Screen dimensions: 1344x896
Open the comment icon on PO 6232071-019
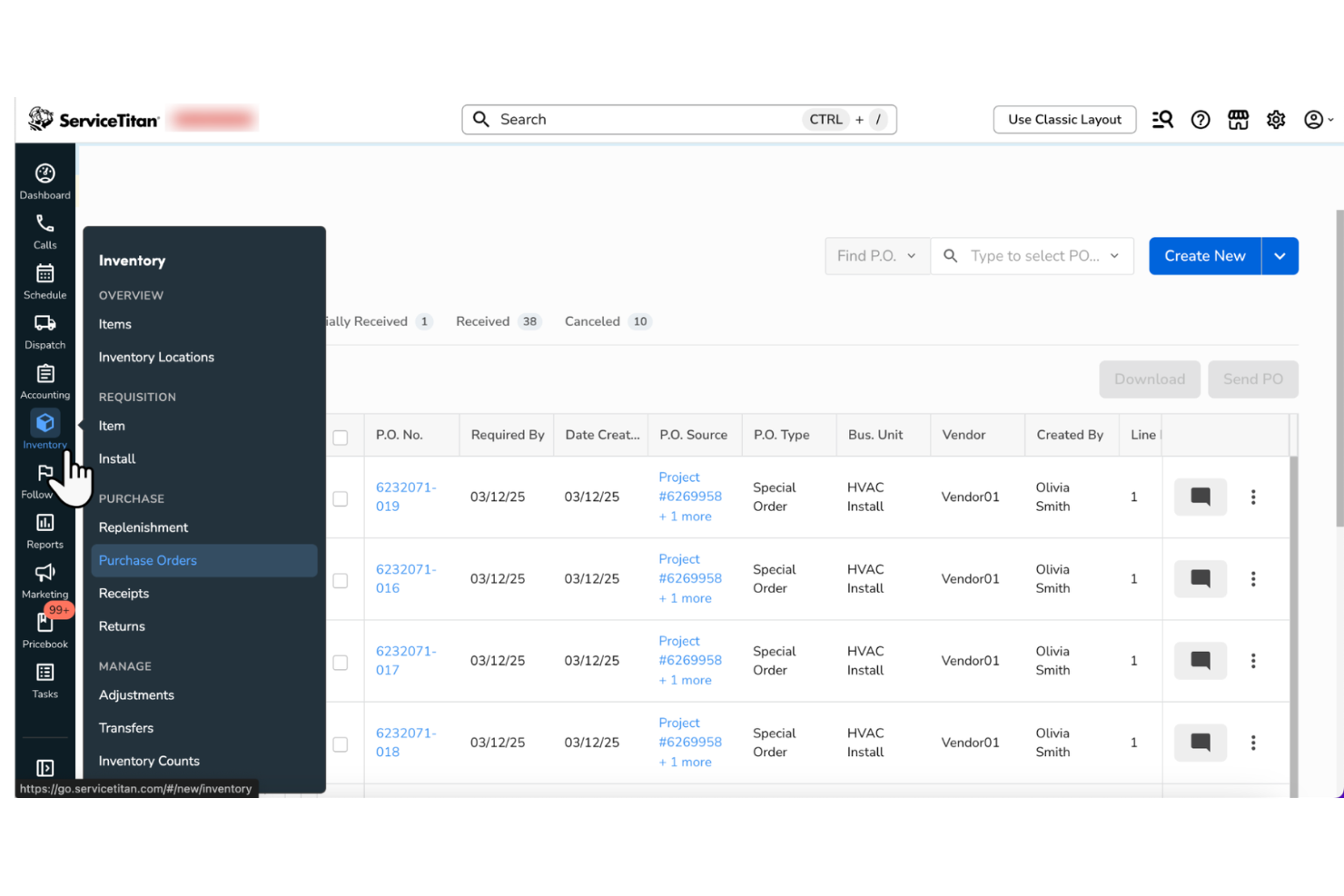pyautogui.click(x=1201, y=497)
